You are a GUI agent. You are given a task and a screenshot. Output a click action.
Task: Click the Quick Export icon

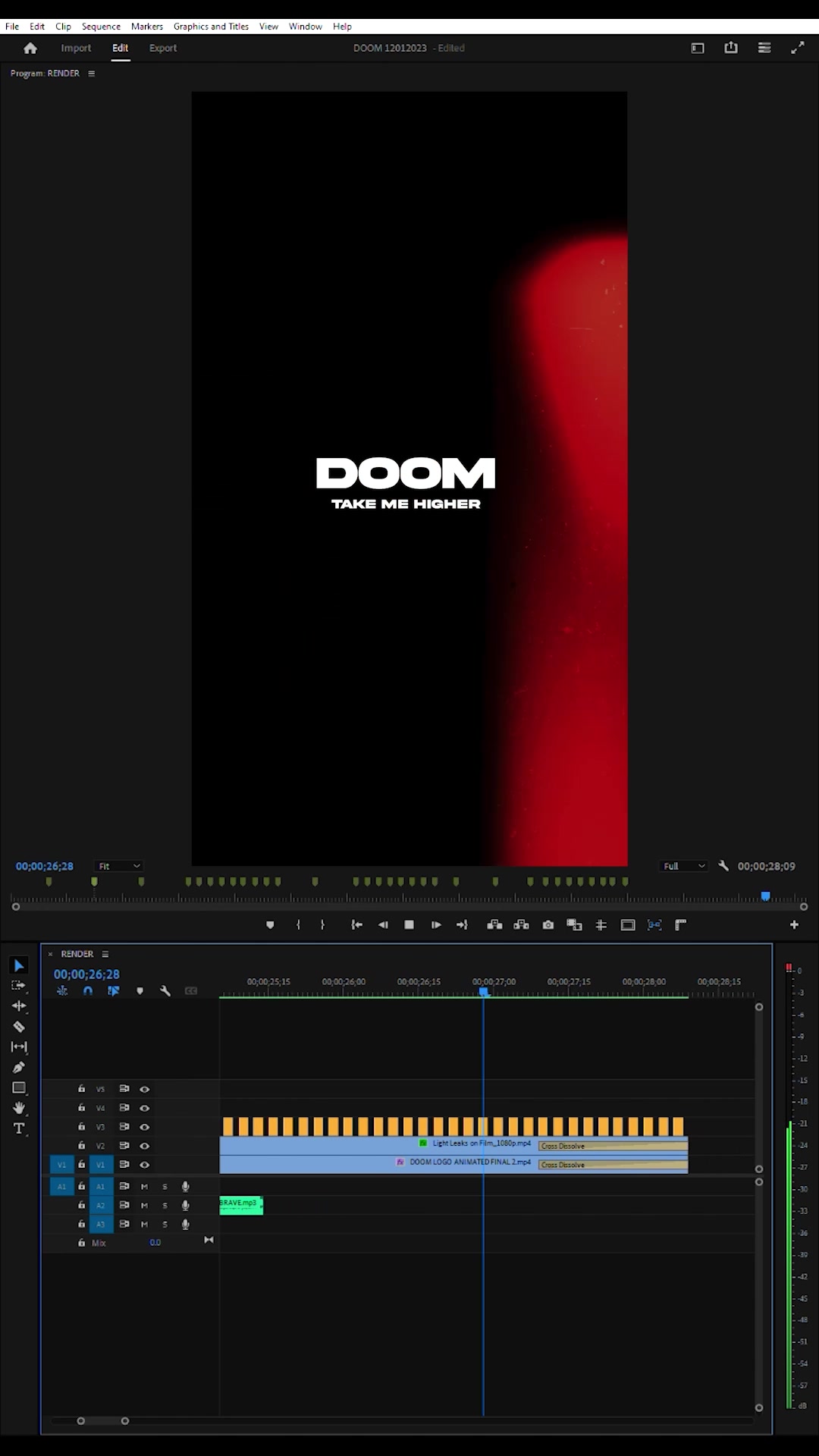(731, 48)
